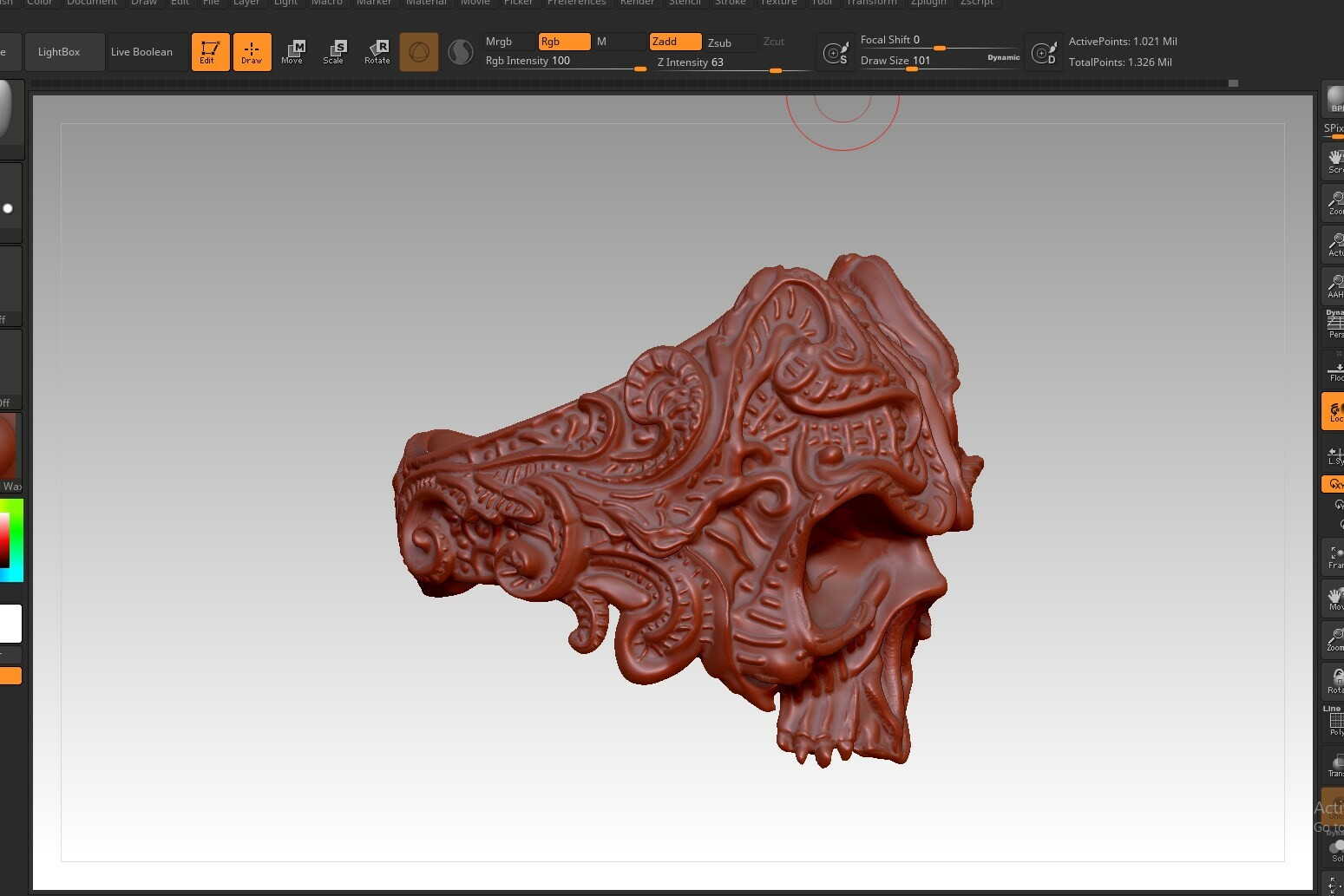Screen dimensions: 1344x896
Task: Click ActivePoints: 1.021 Mil readout
Action: [x=1123, y=42]
